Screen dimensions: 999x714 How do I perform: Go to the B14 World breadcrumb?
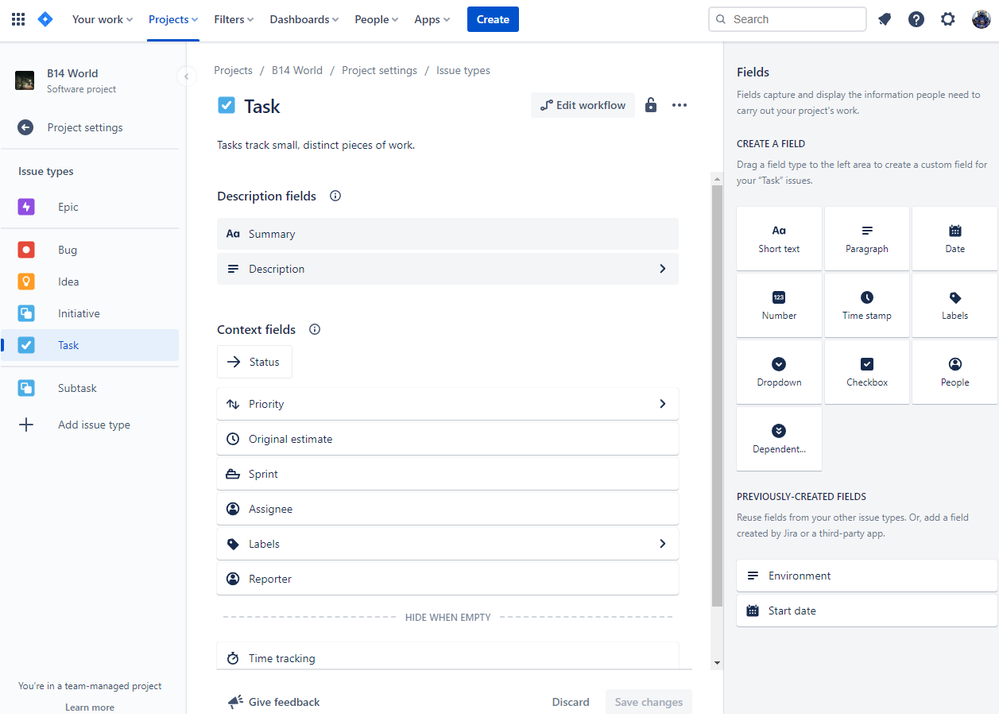297,70
